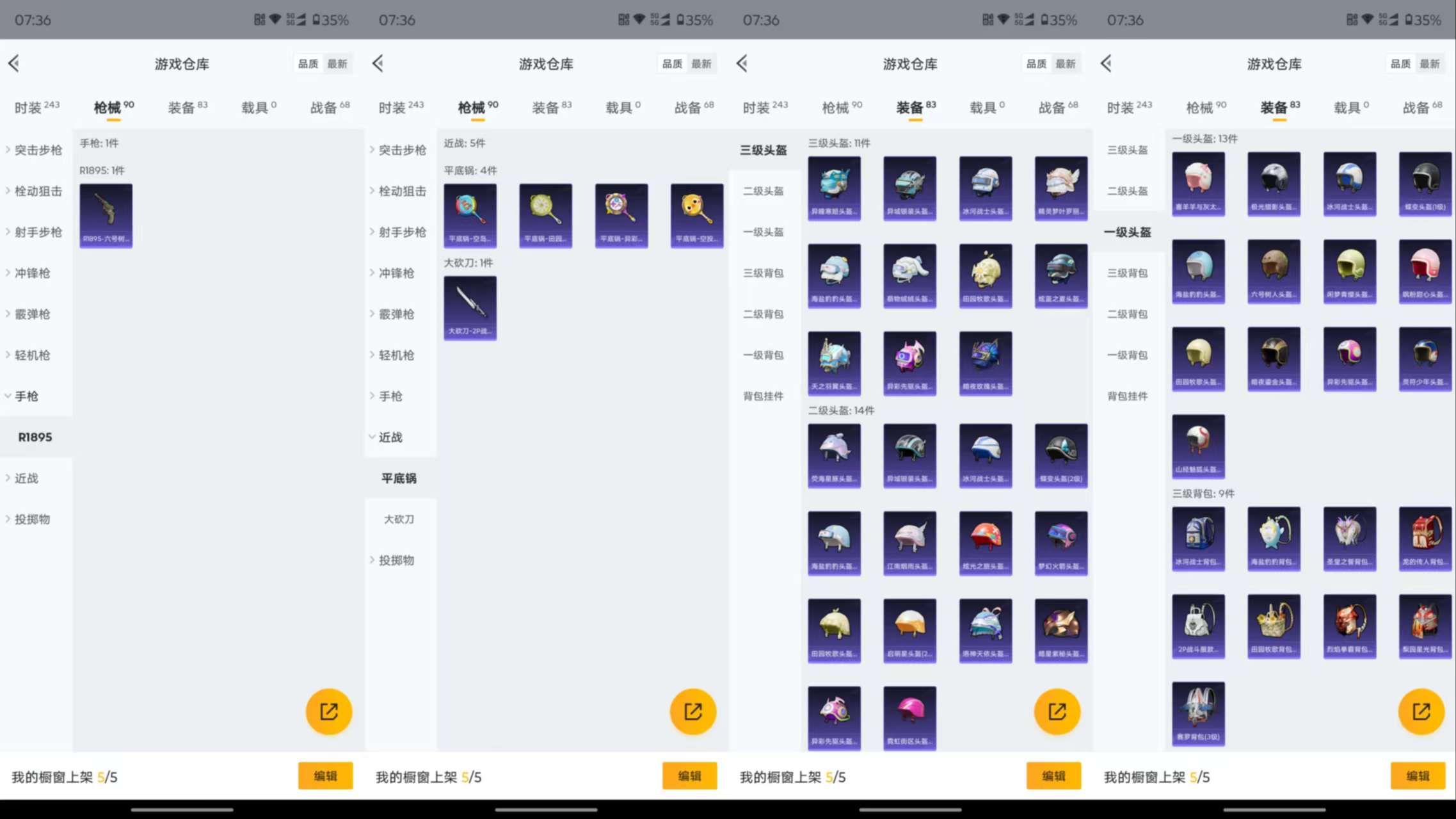Open sharing via the orange share circle button
Image resolution: width=1456 pixels, height=819 pixels.
coord(328,711)
